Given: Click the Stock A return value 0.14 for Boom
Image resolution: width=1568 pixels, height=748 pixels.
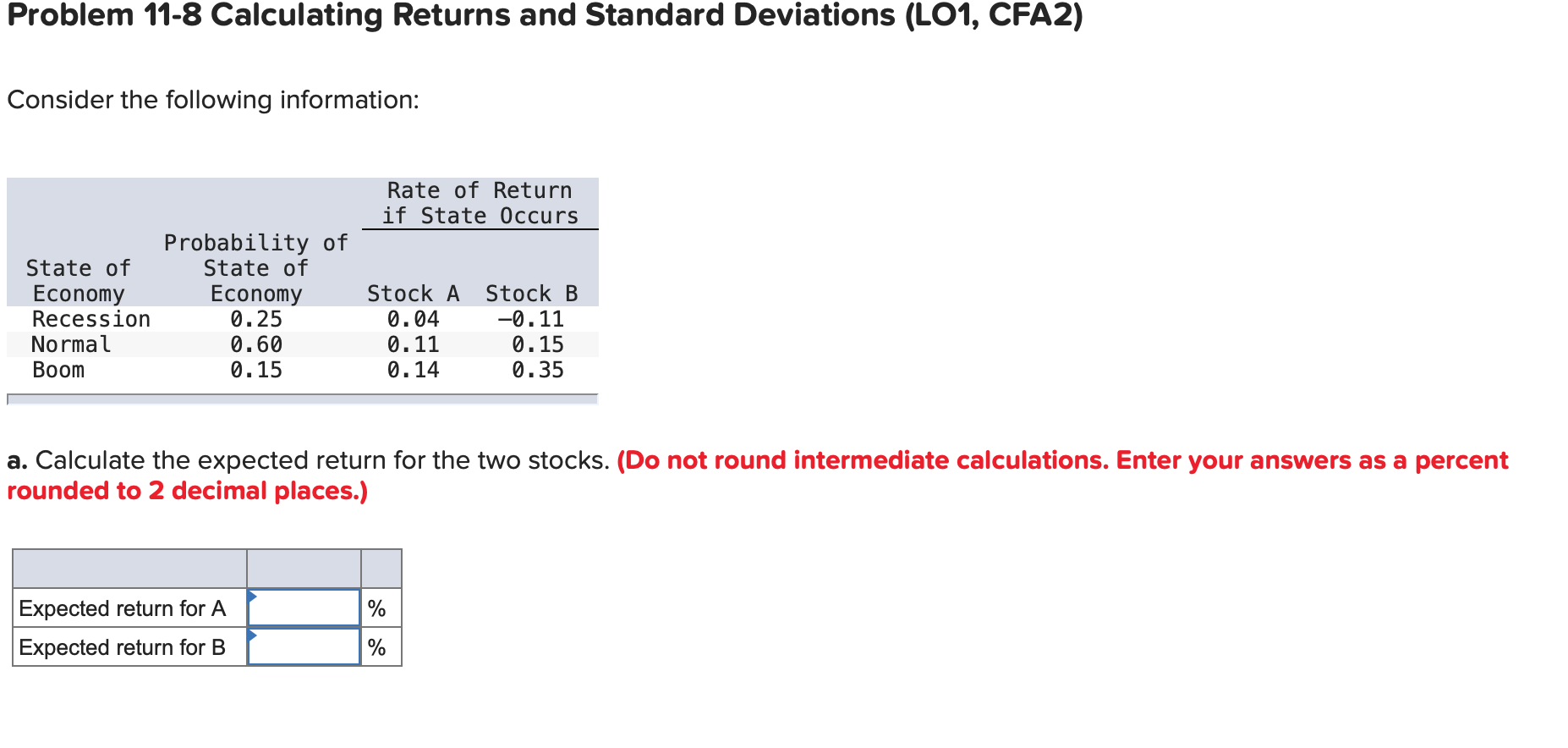Looking at the screenshot, I should click(x=413, y=369).
